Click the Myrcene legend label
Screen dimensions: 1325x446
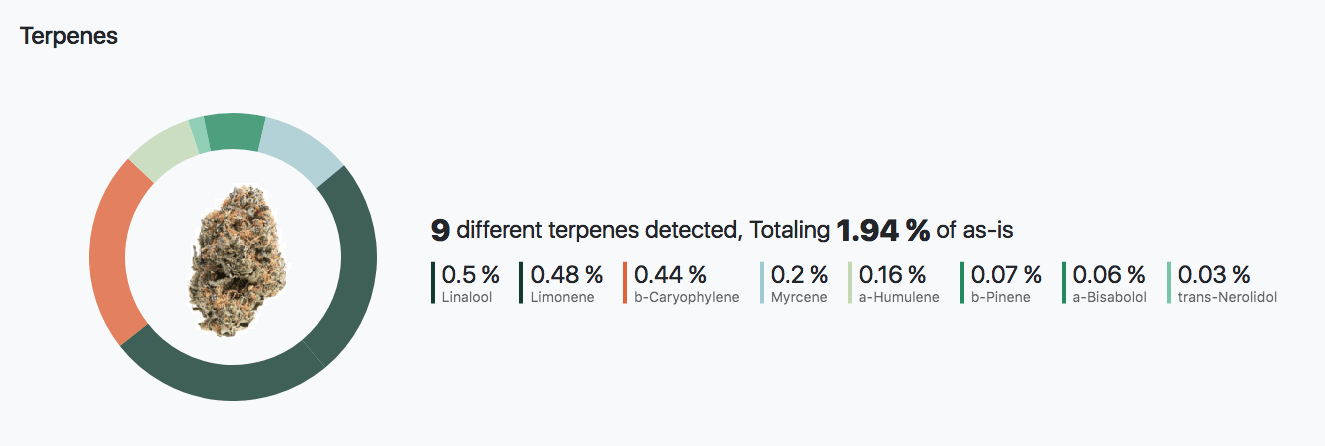point(799,297)
